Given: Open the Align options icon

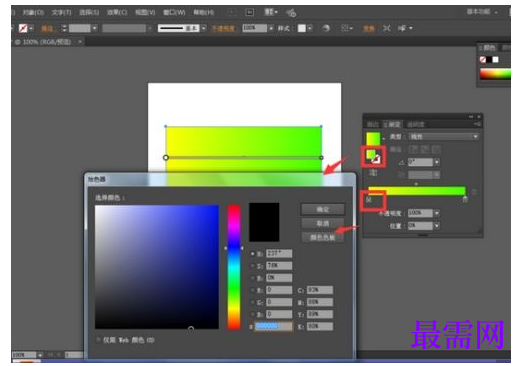Looking at the screenshot, I should click(x=347, y=28).
